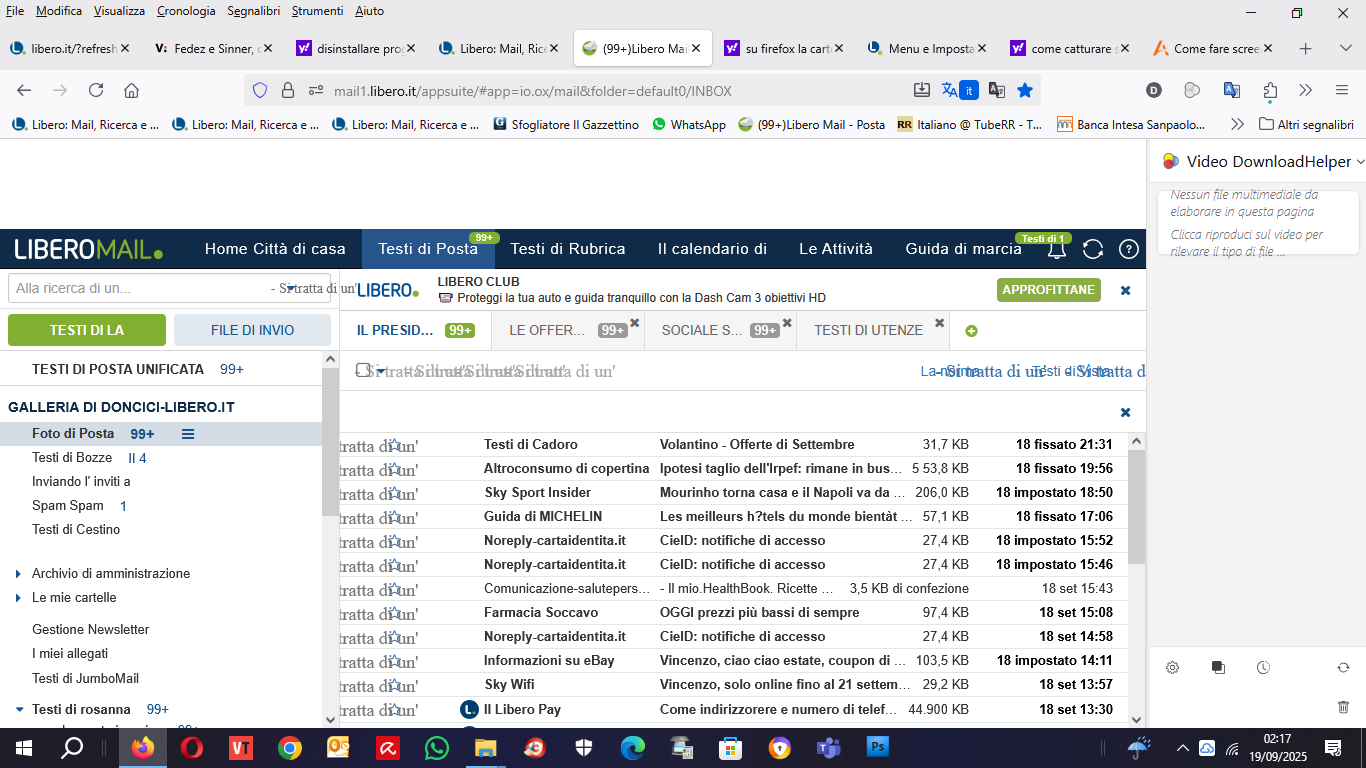1366x768 pixels.
Task: Click the FILE DI INVIO button
Action: [252, 330]
